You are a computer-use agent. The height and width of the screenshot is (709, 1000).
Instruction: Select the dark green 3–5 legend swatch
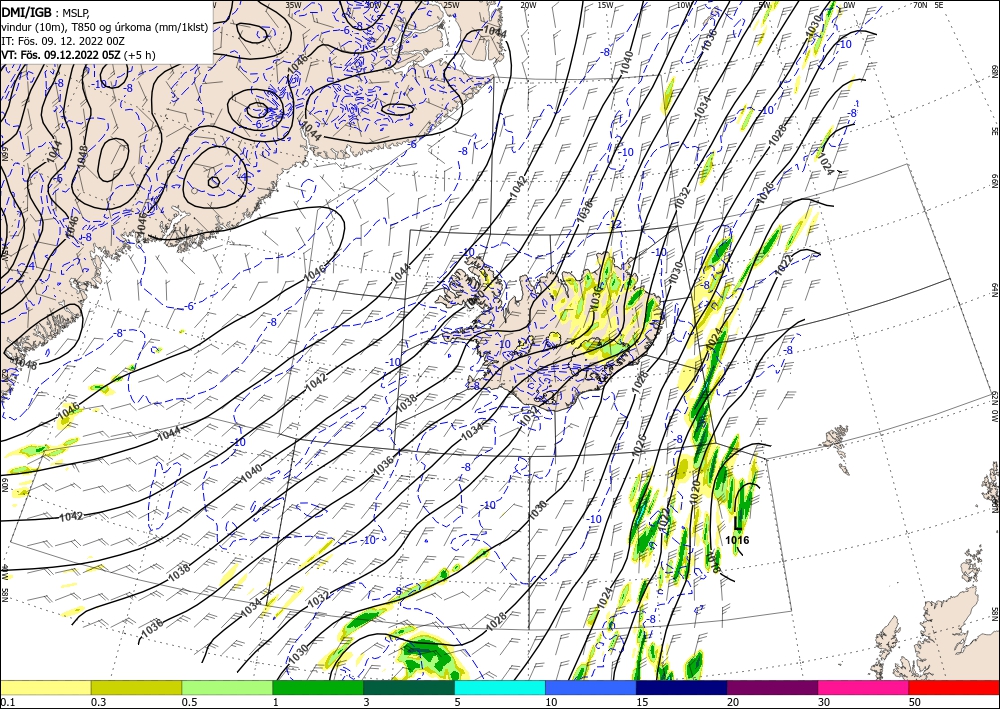409,687
